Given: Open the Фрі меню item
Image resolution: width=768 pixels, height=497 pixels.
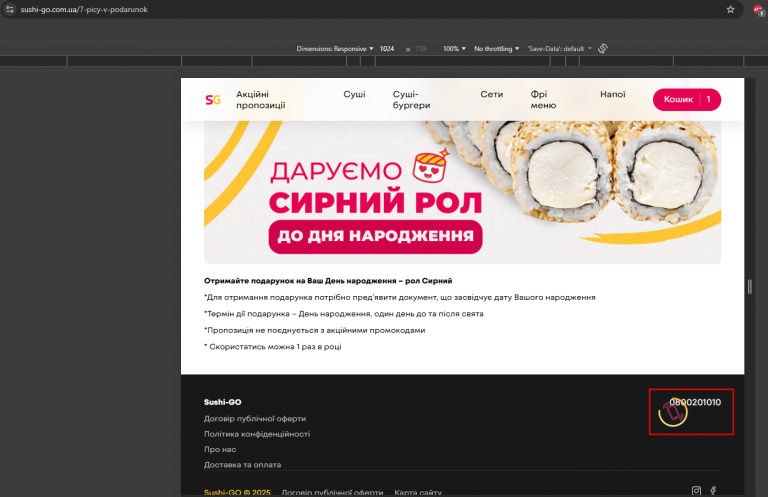Looking at the screenshot, I should [x=543, y=99].
